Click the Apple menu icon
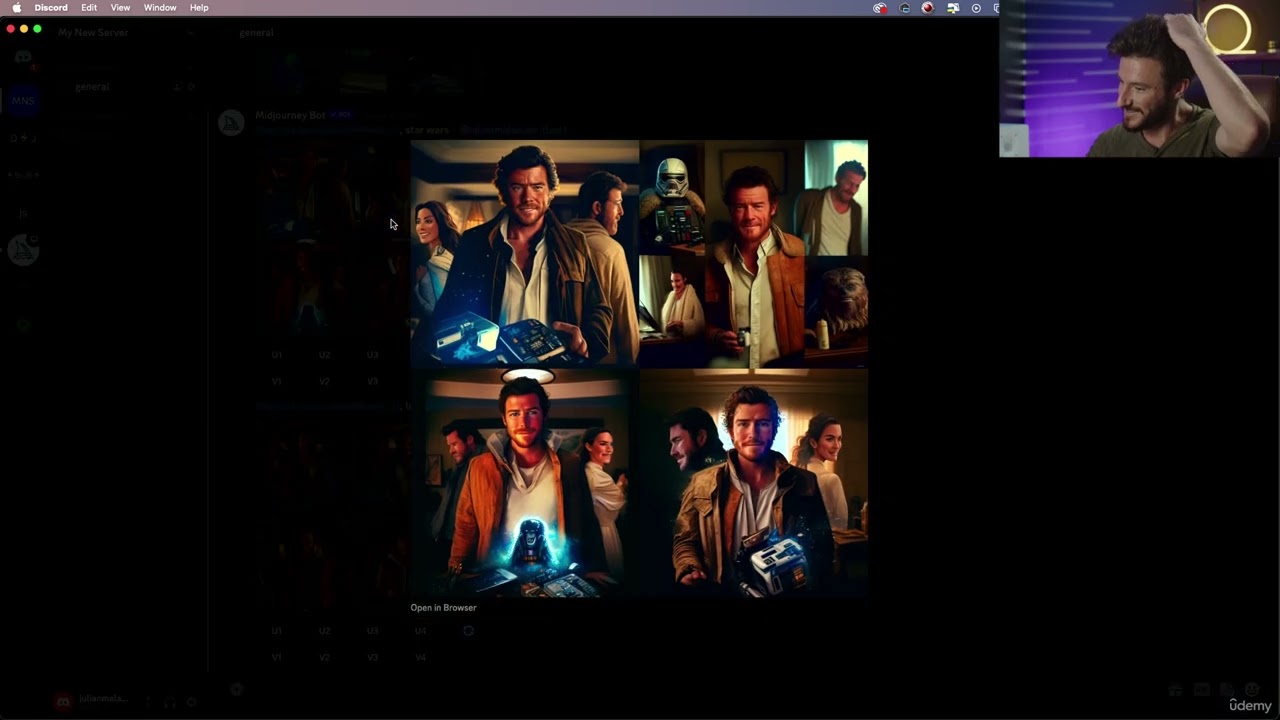The height and width of the screenshot is (720, 1280). tap(16, 8)
